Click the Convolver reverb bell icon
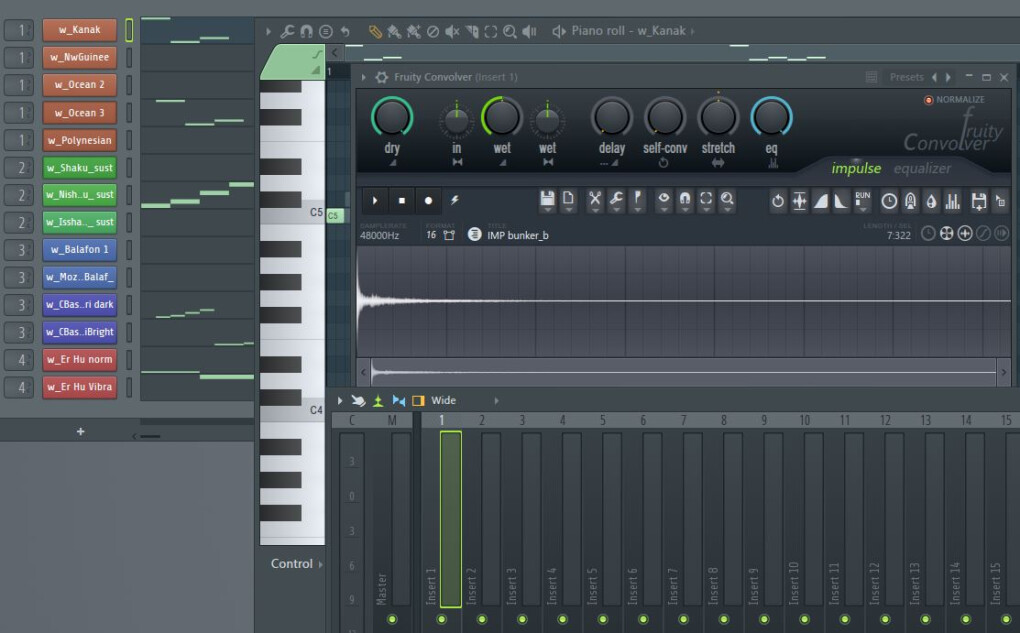Screen dimensions: 1020x633 pyautogui.click(x=911, y=201)
